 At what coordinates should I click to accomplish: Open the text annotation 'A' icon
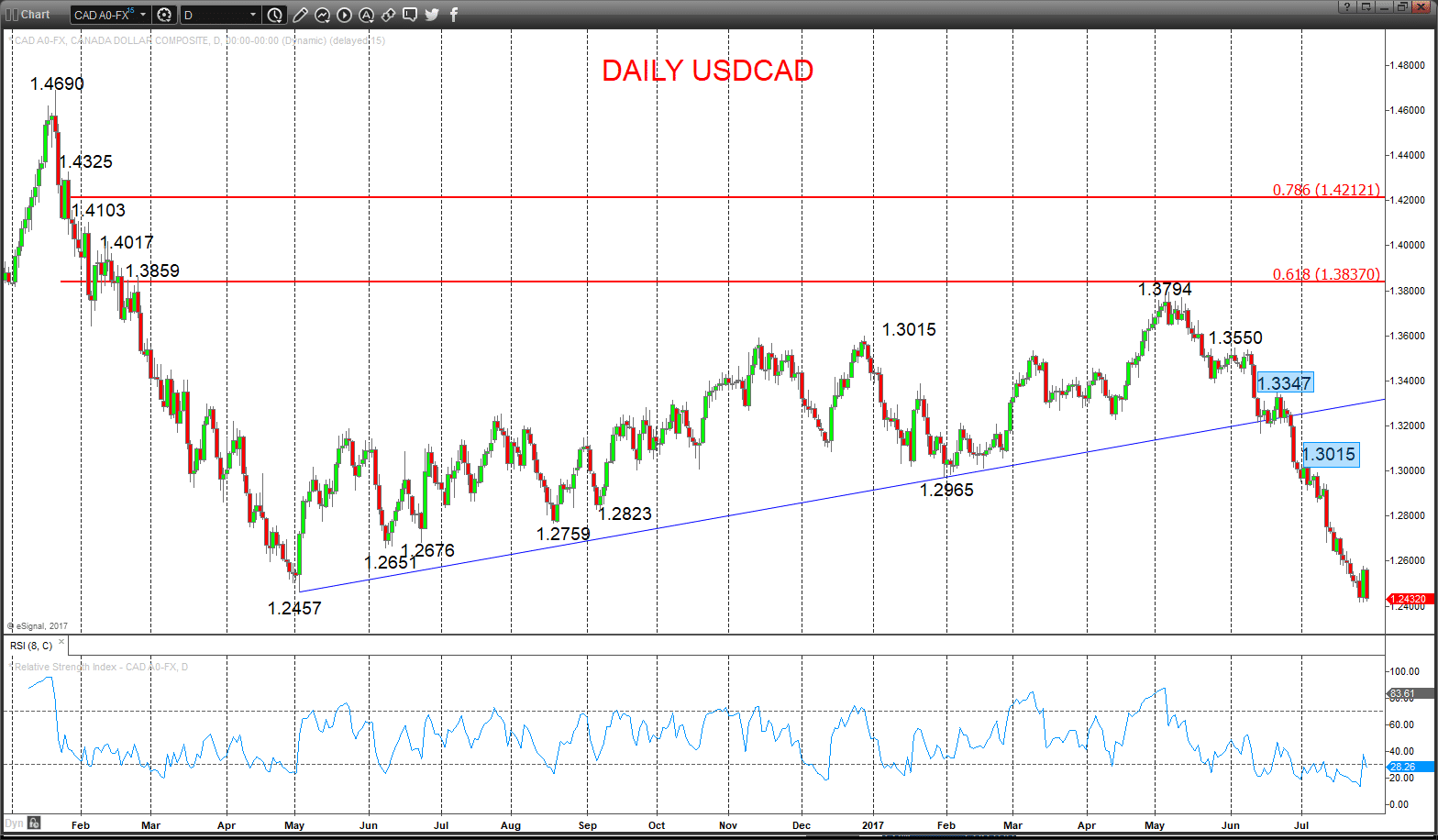366,15
